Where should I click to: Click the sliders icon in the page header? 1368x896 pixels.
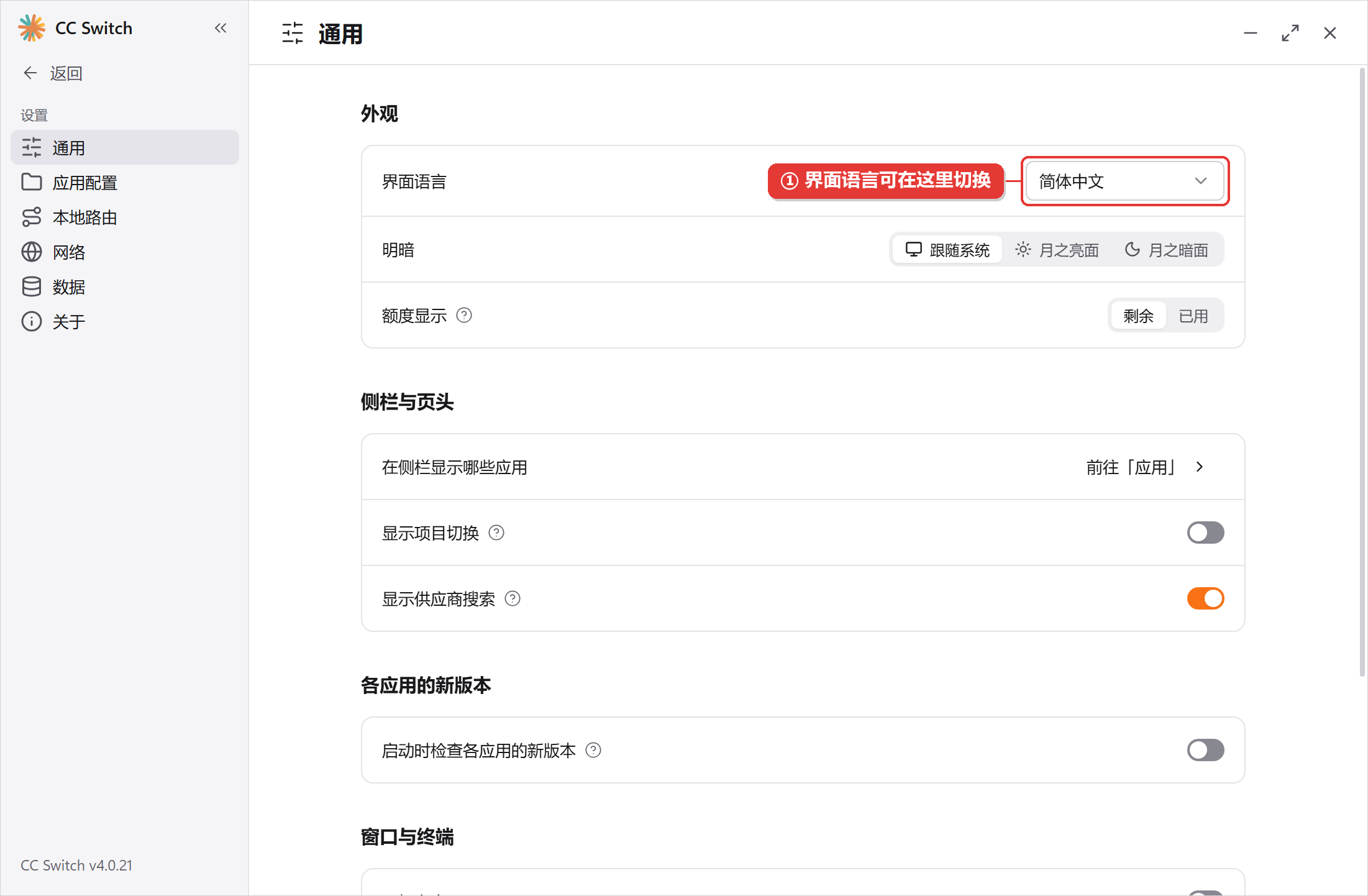pos(293,33)
